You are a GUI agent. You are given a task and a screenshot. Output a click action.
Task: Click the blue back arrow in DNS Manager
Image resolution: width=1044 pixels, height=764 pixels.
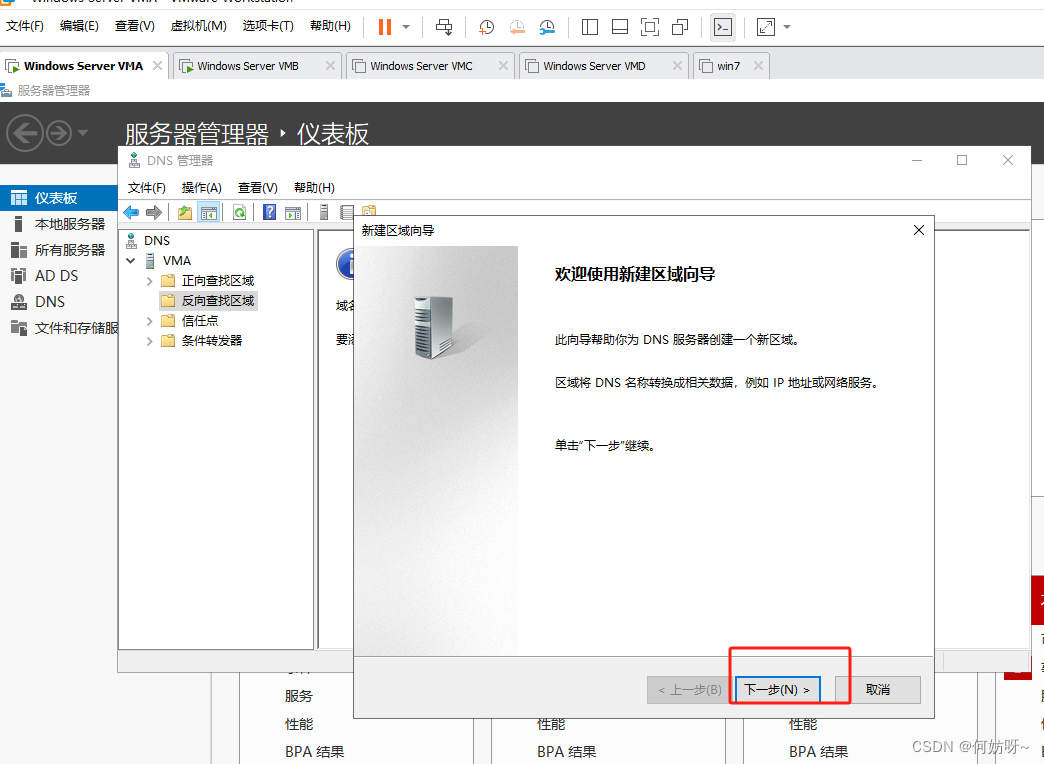pyautogui.click(x=131, y=212)
